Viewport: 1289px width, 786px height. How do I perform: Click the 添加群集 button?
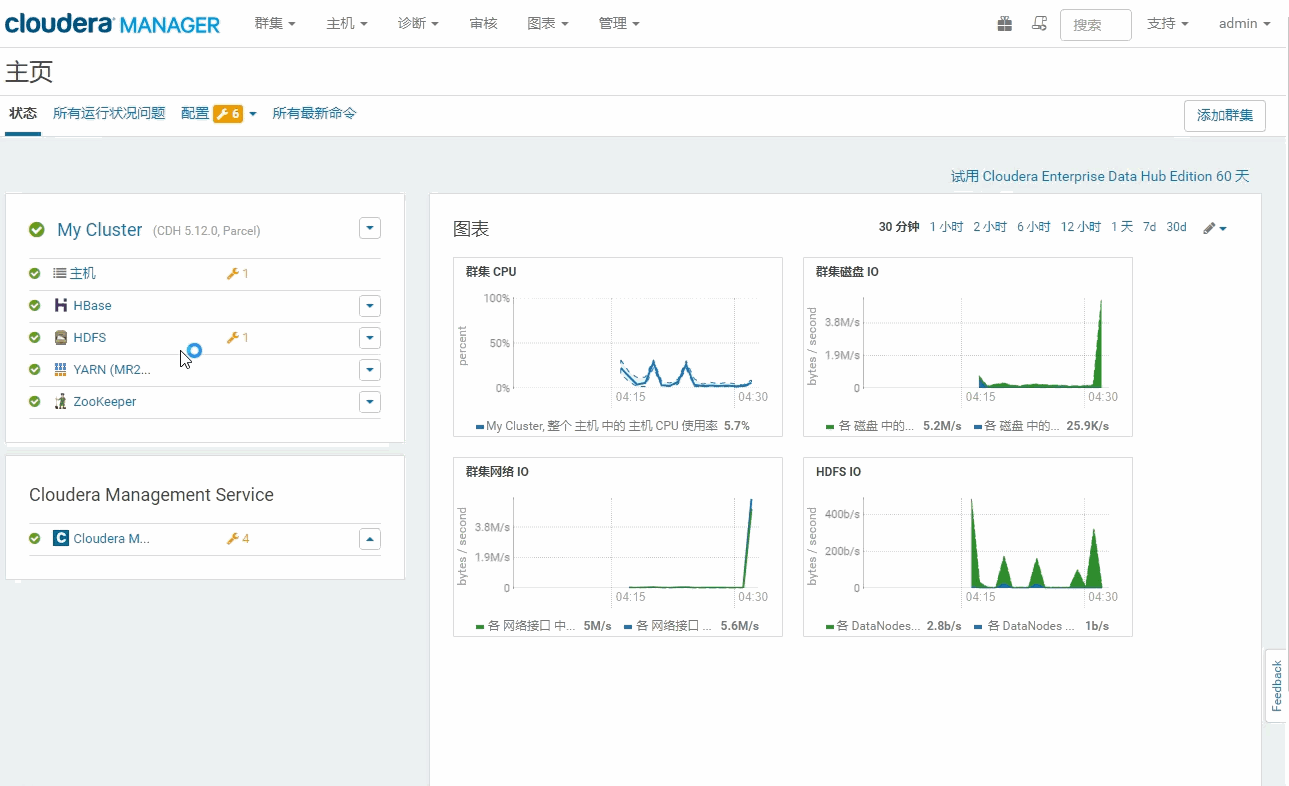coord(1224,115)
